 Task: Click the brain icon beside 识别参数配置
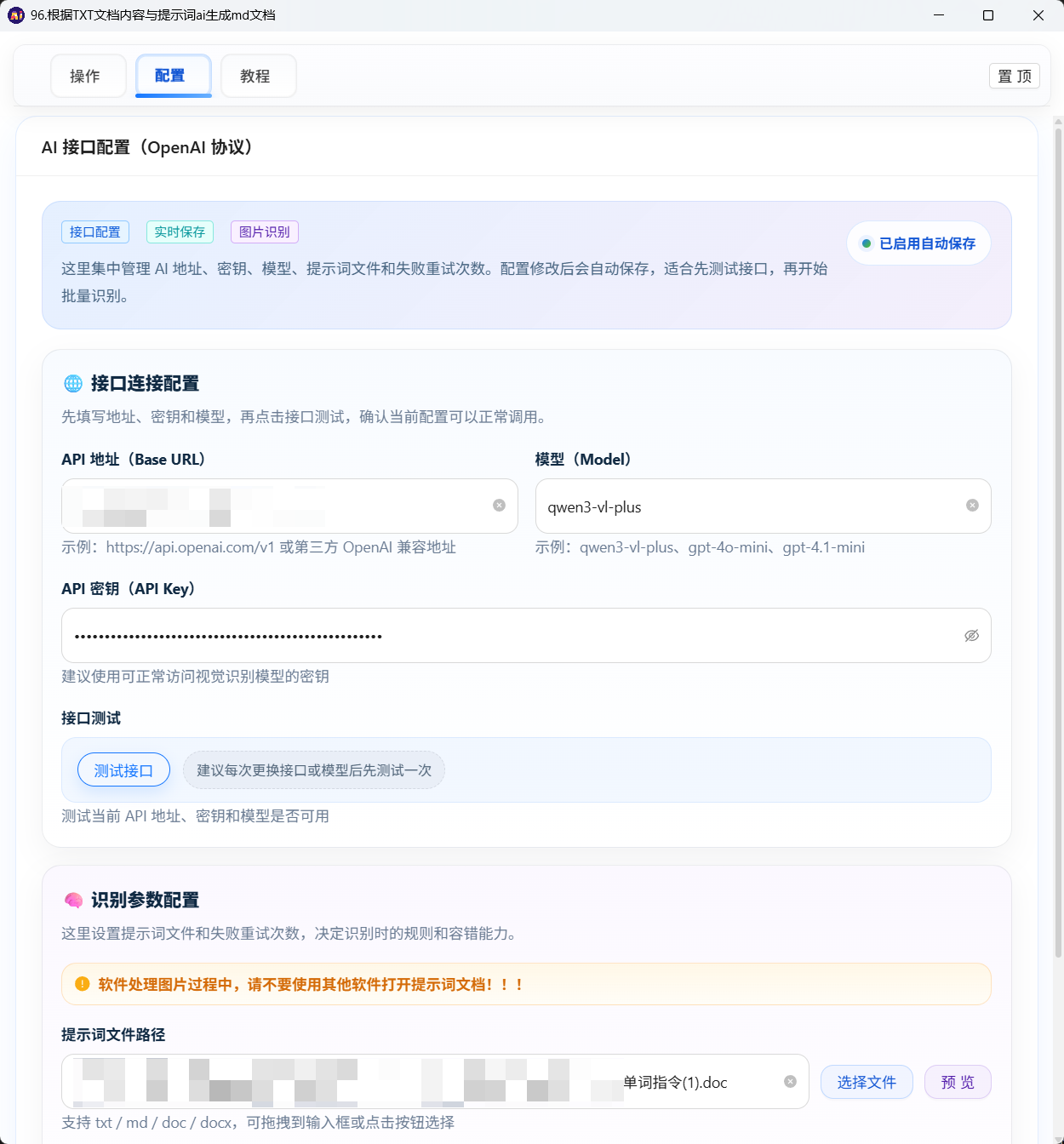(73, 900)
